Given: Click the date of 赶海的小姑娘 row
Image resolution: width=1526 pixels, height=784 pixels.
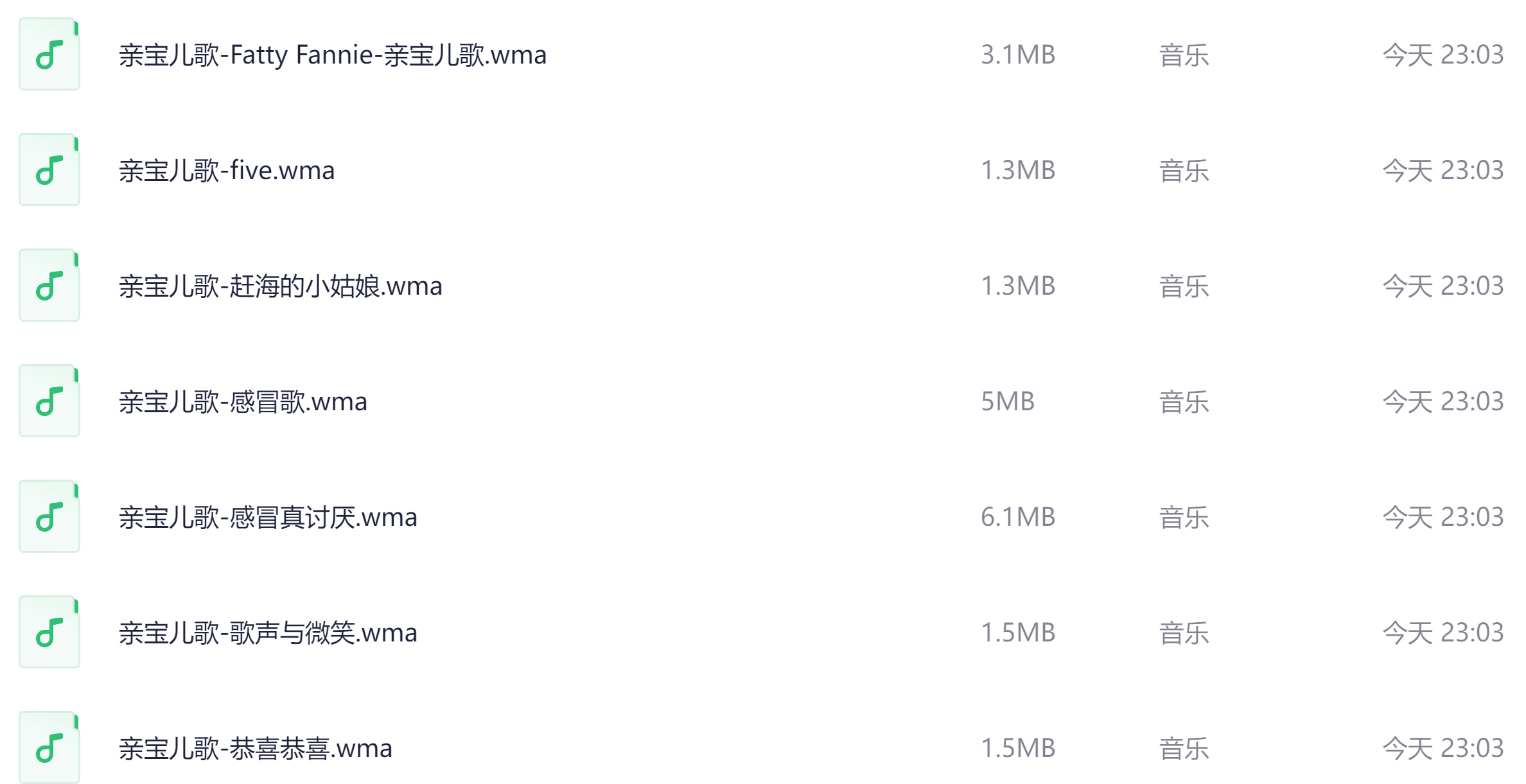Looking at the screenshot, I should point(1442,286).
